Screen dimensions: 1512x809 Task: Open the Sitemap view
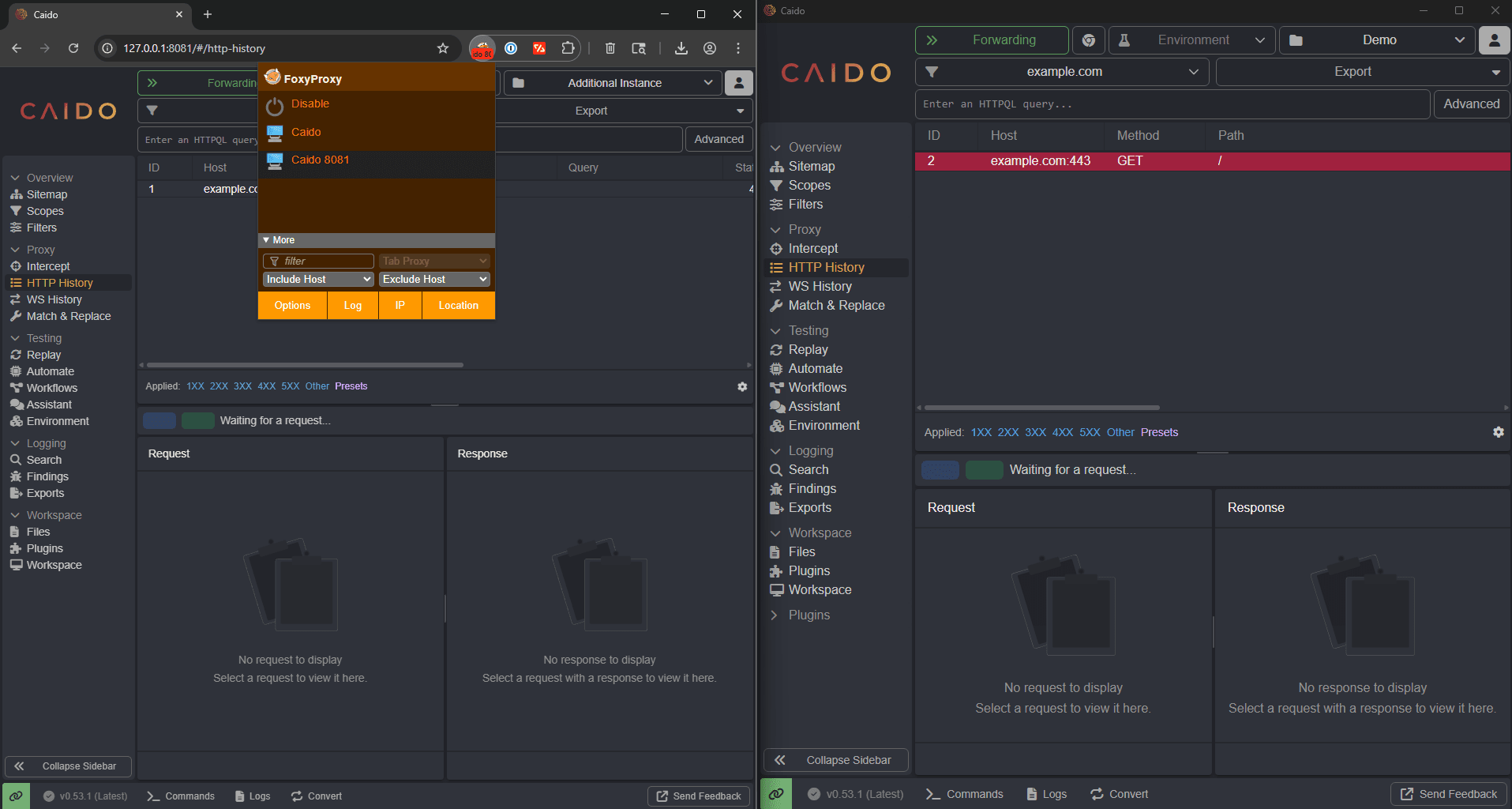[x=47, y=194]
